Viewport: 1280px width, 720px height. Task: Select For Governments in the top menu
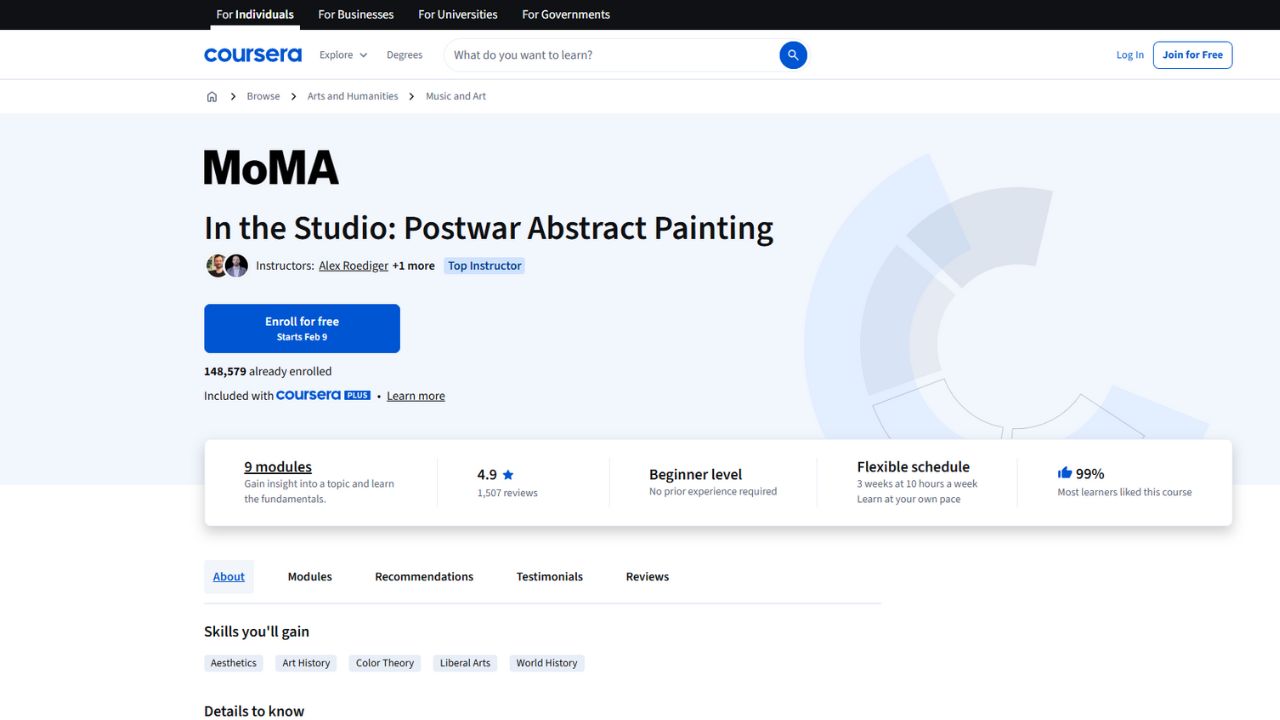[565, 14]
